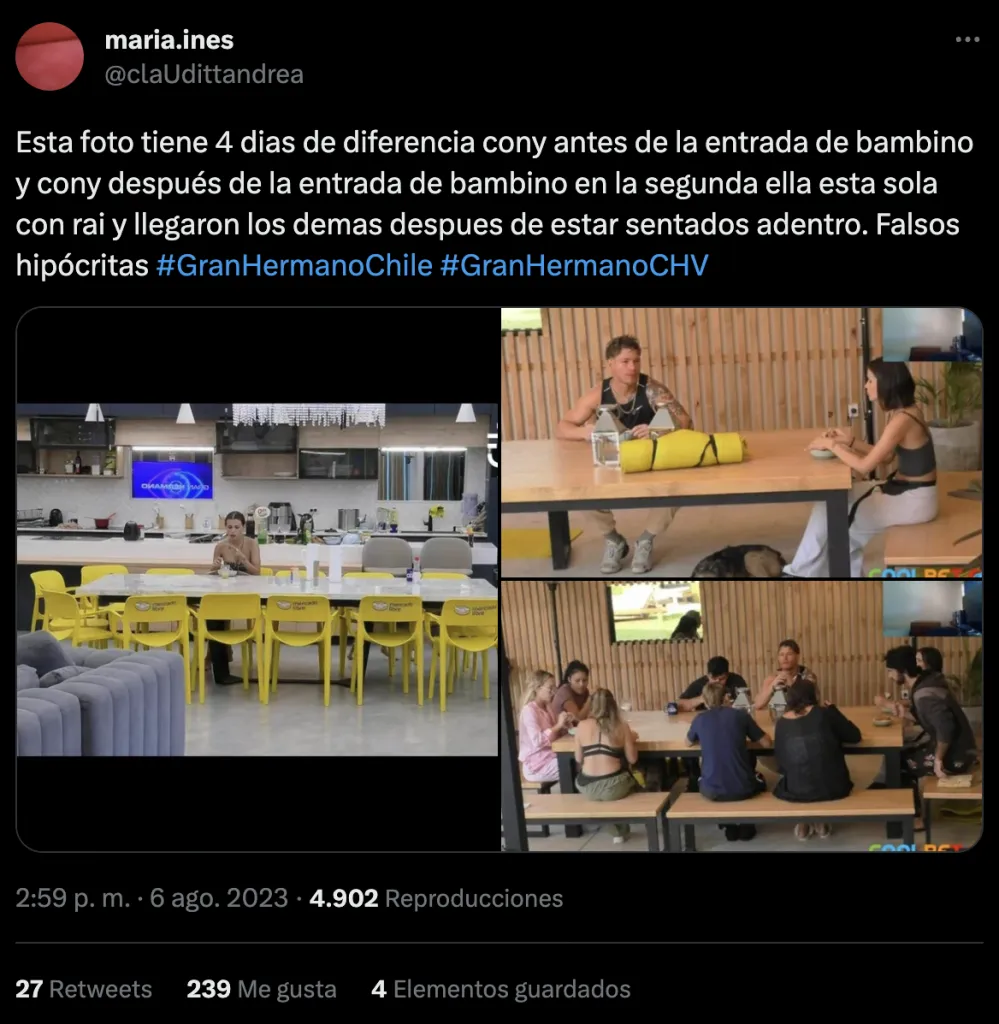999x1024 pixels.
Task: Open the photo of two people at a table
Action: 742,443
